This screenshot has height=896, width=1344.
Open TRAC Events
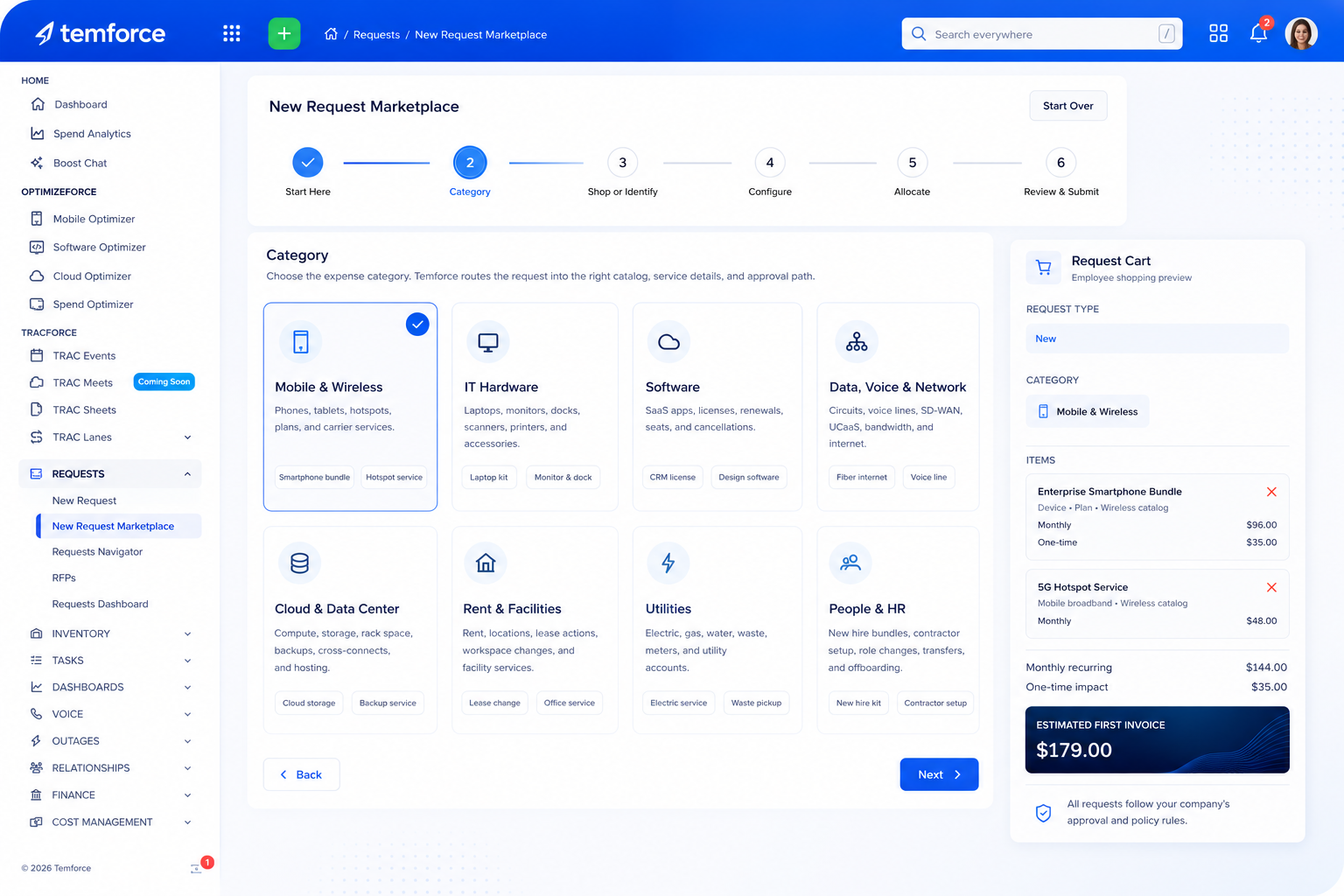[x=84, y=355]
